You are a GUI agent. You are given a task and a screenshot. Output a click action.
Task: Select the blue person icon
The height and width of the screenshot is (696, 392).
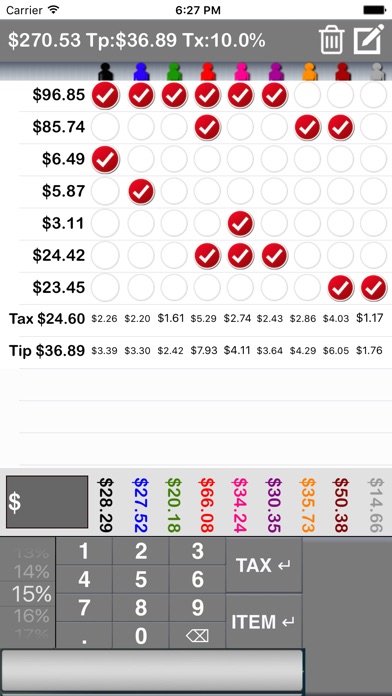point(140,71)
